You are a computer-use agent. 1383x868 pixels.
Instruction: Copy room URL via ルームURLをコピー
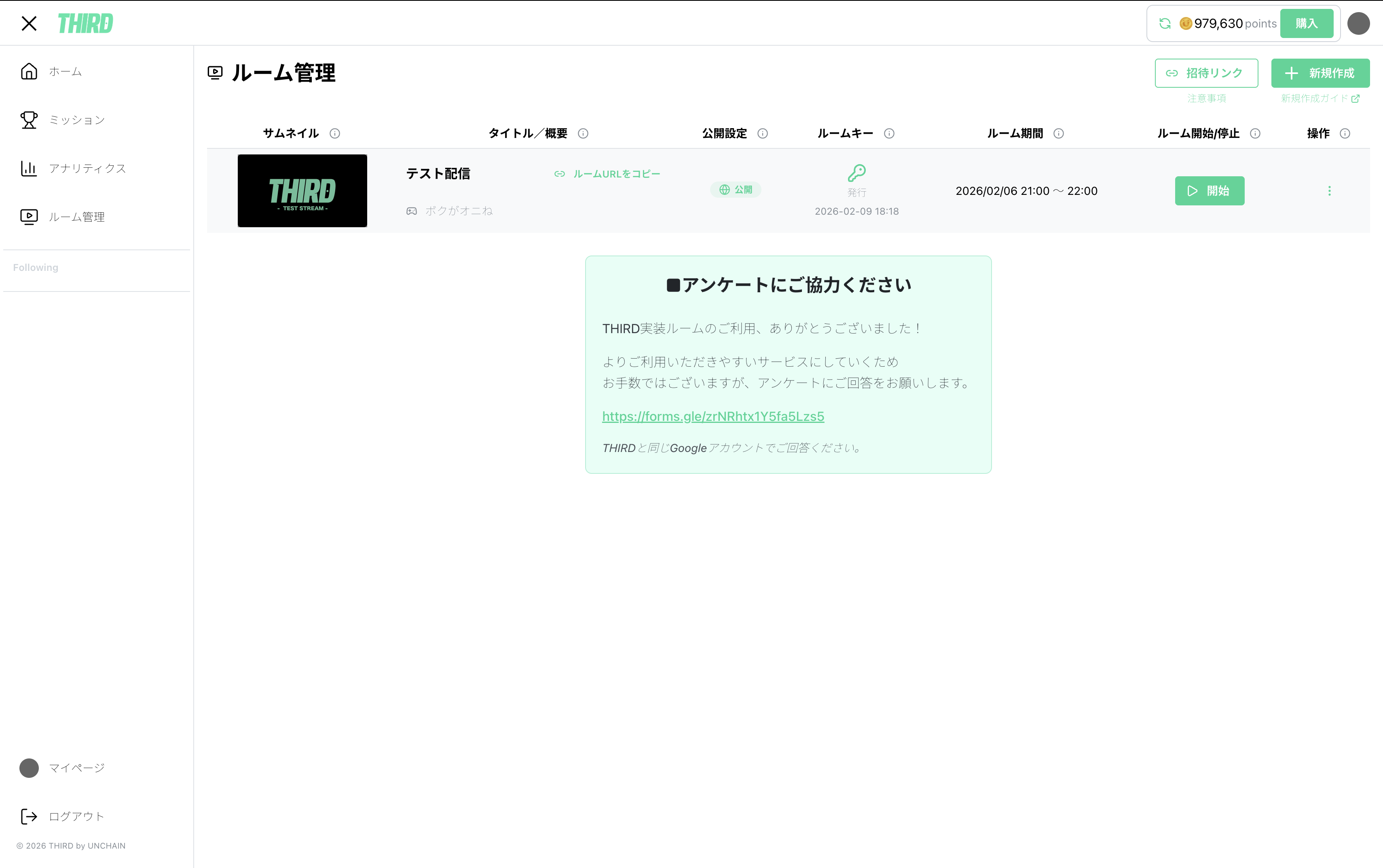(607, 174)
